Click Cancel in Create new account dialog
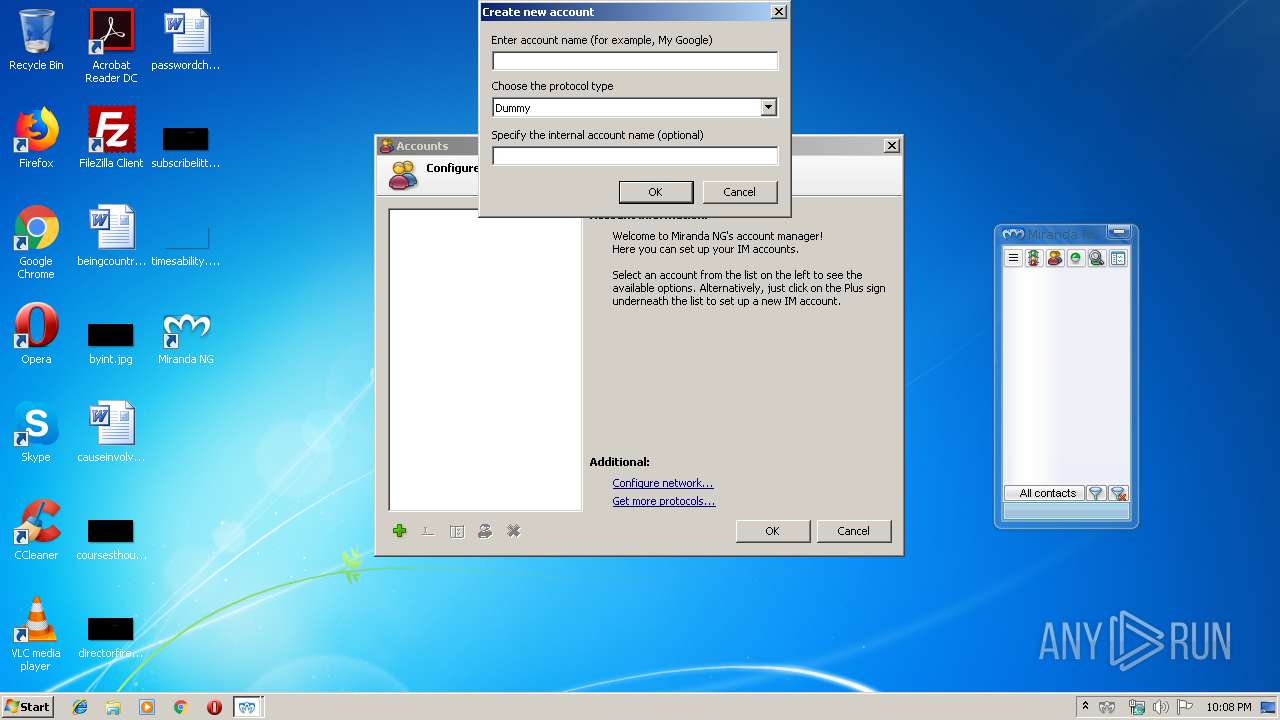The width and height of the screenshot is (1280, 720). point(740,192)
